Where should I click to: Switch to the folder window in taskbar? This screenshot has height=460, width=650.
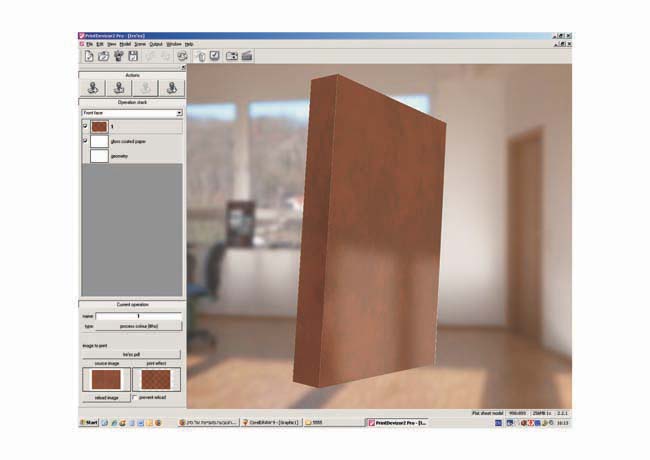pyautogui.click(x=334, y=423)
